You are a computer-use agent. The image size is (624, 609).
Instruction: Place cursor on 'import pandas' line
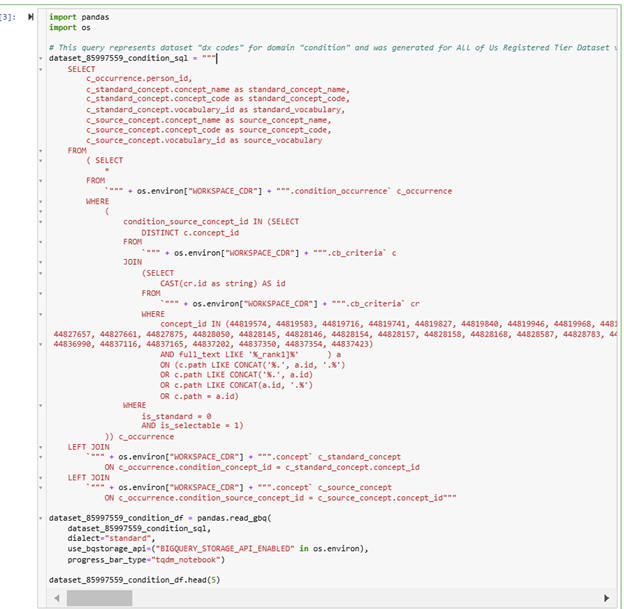click(79, 17)
